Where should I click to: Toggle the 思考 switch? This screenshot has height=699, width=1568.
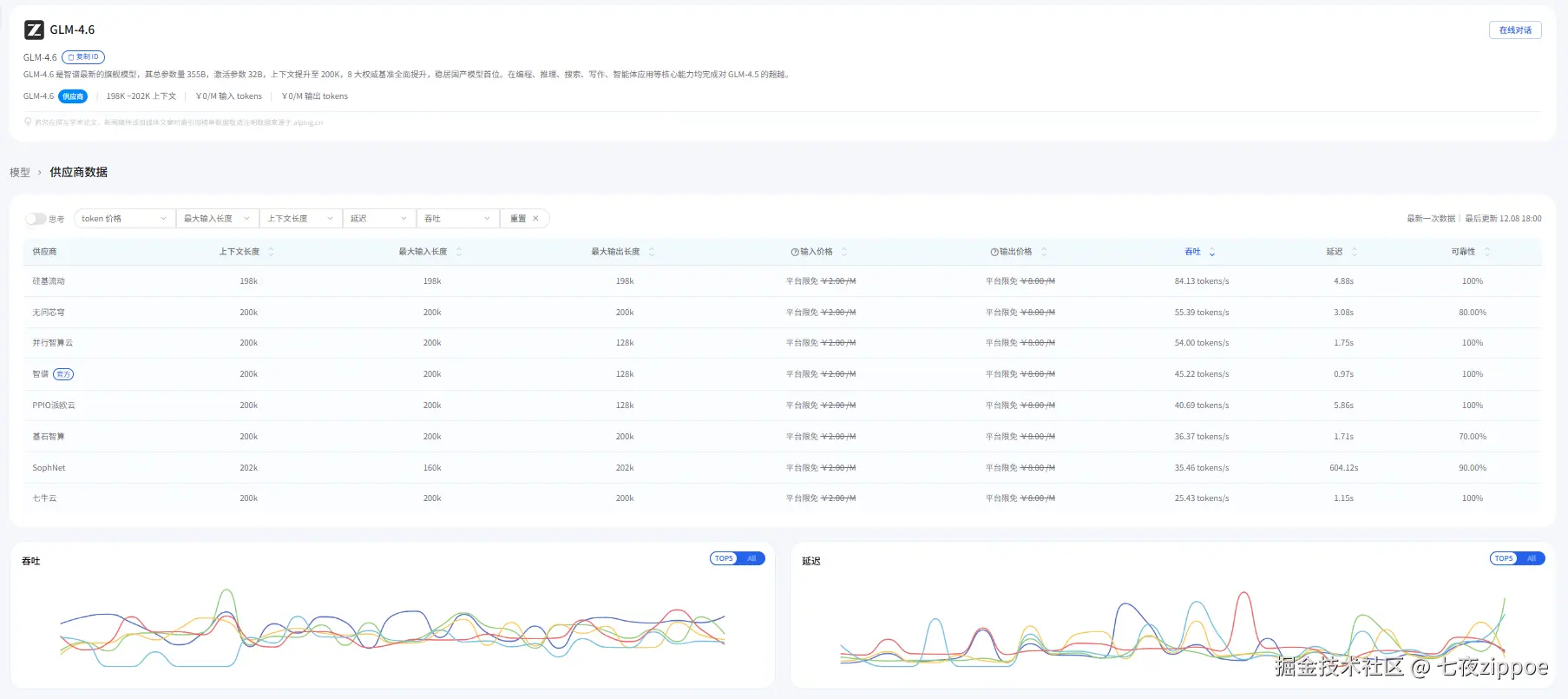(x=36, y=219)
